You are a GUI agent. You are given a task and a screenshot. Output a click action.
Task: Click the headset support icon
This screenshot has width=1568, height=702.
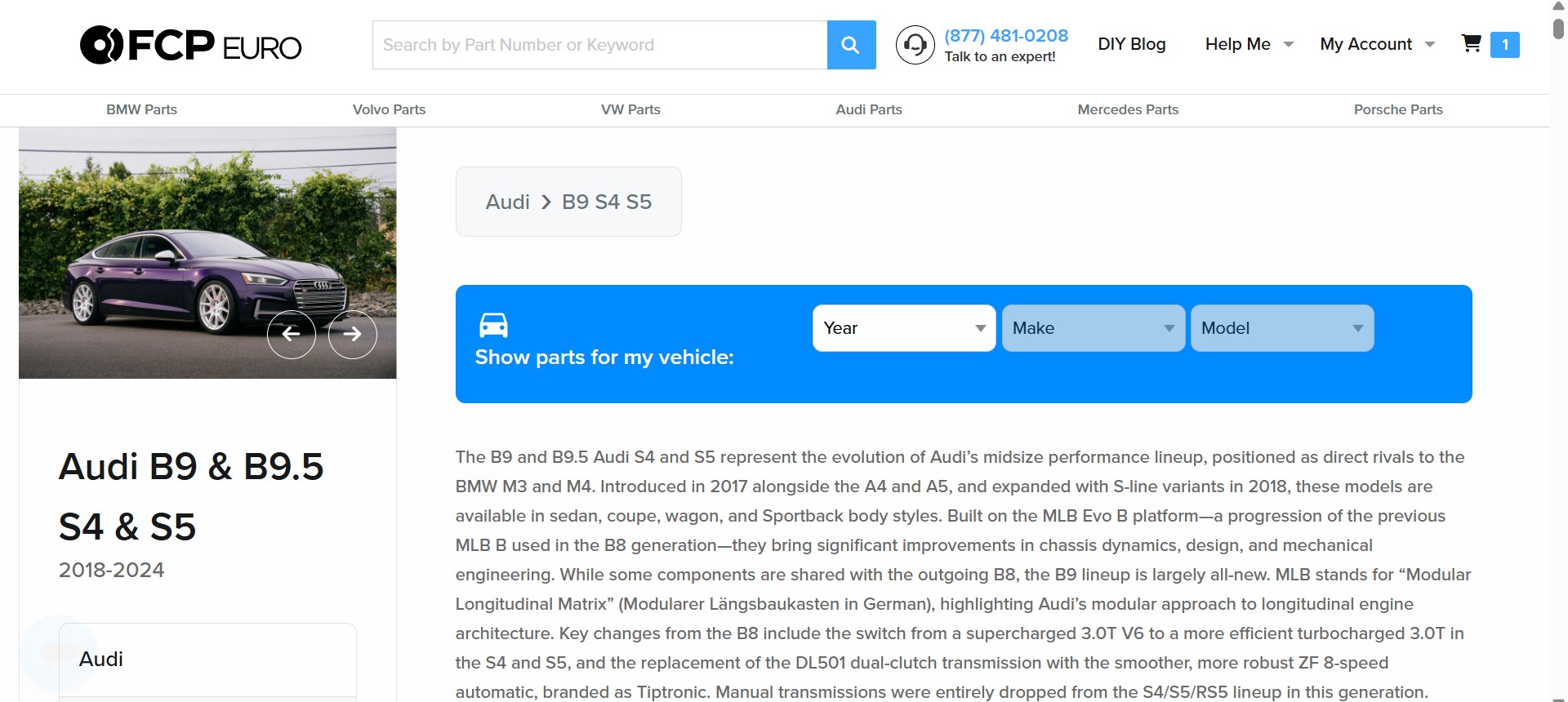click(x=915, y=45)
